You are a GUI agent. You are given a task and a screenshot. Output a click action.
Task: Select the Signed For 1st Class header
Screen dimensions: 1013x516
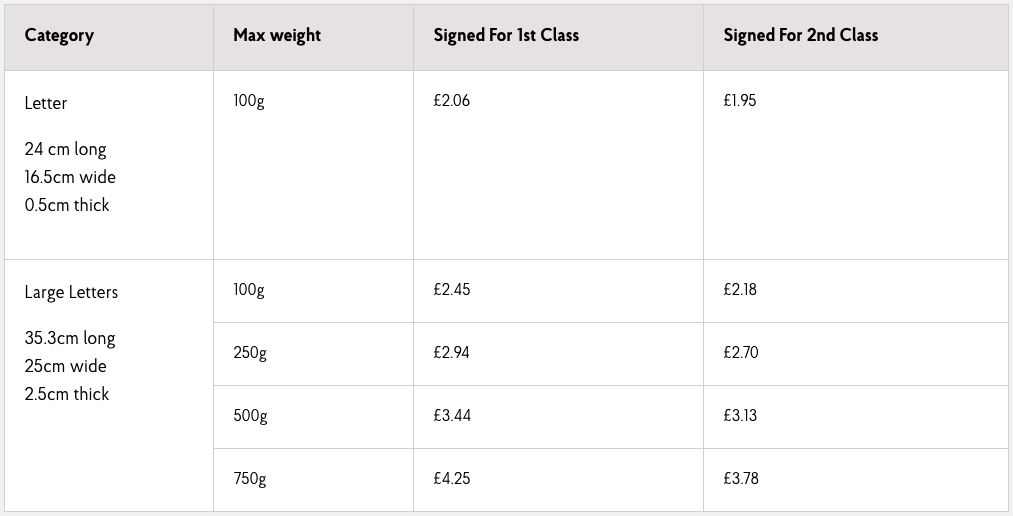point(506,35)
